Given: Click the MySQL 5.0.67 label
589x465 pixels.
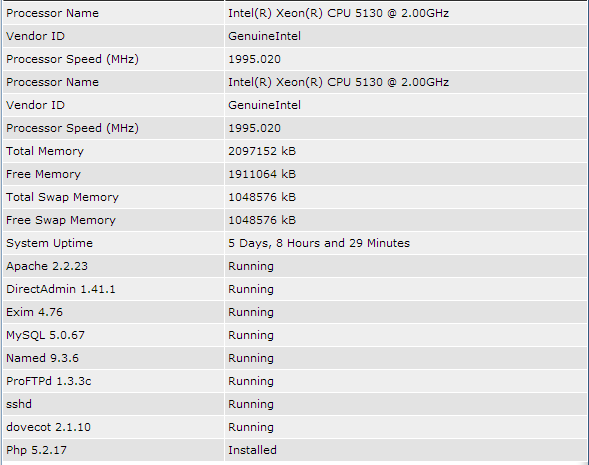Looking at the screenshot, I should click(x=45, y=335).
